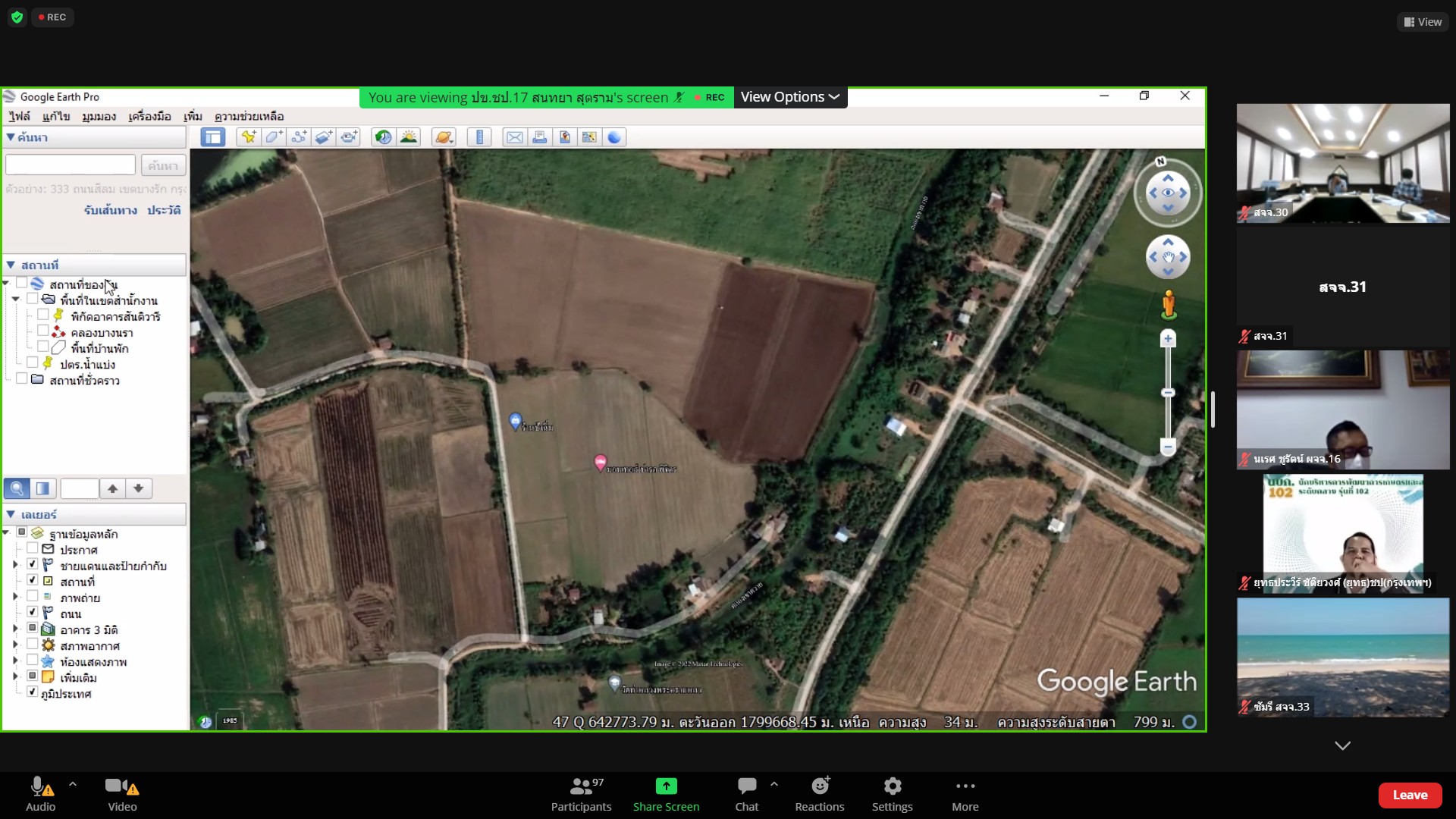Open Audio options arrow in Zoom
Viewport: 1456px width, 819px height.
coord(73,784)
